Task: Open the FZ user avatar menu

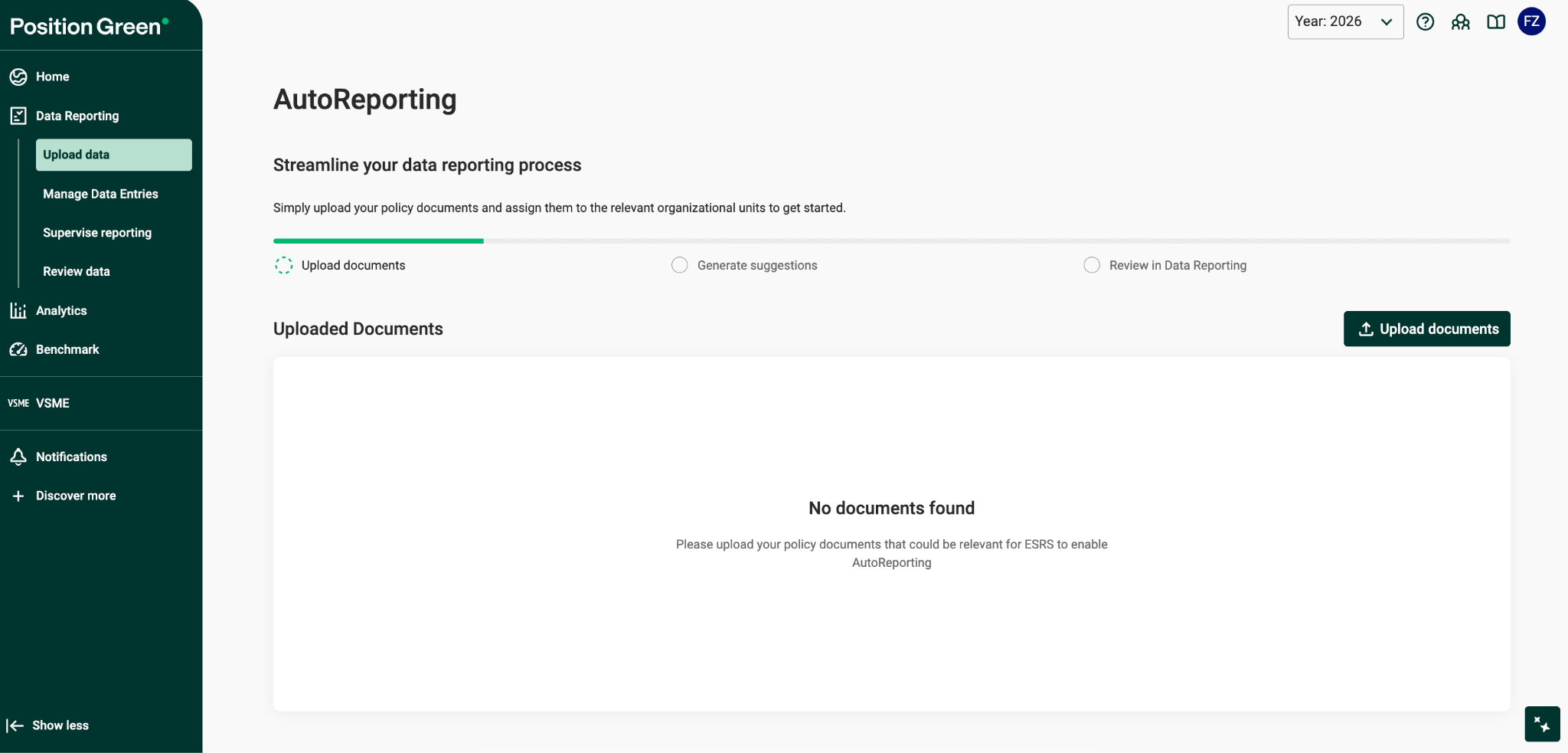Action: point(1531,21)
